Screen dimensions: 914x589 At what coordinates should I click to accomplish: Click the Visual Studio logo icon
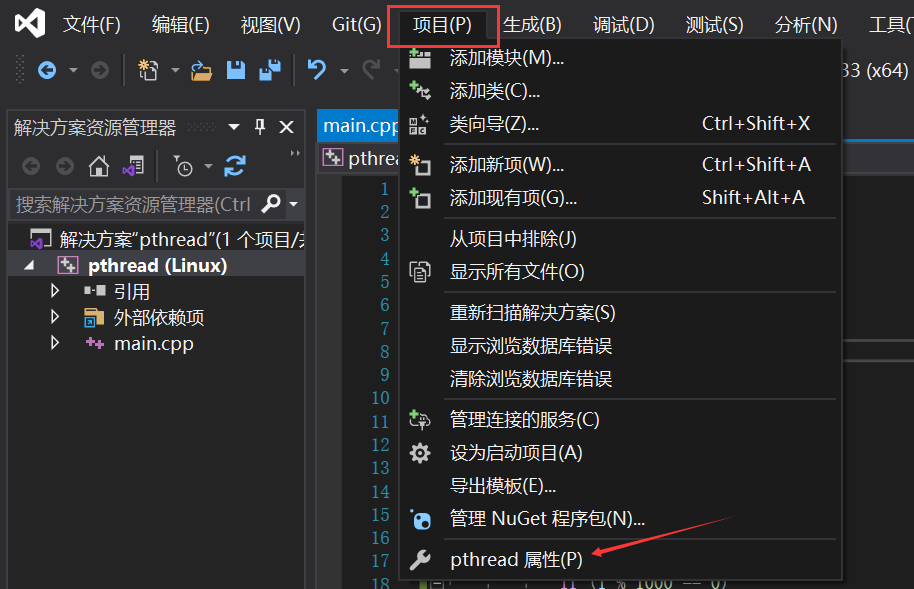click(30, 23)
